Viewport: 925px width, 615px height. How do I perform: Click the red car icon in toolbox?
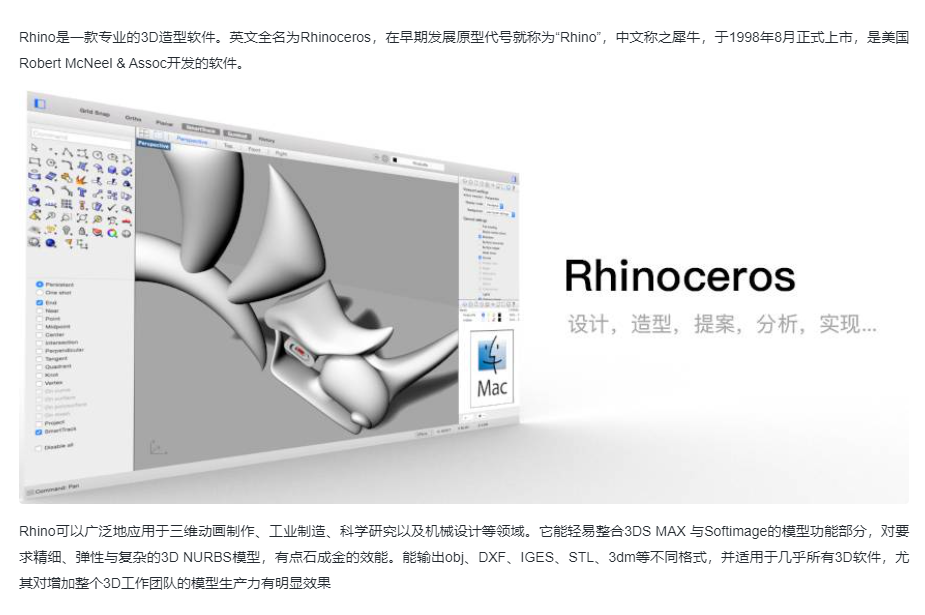pyautogui.click(x=126, y=221)
